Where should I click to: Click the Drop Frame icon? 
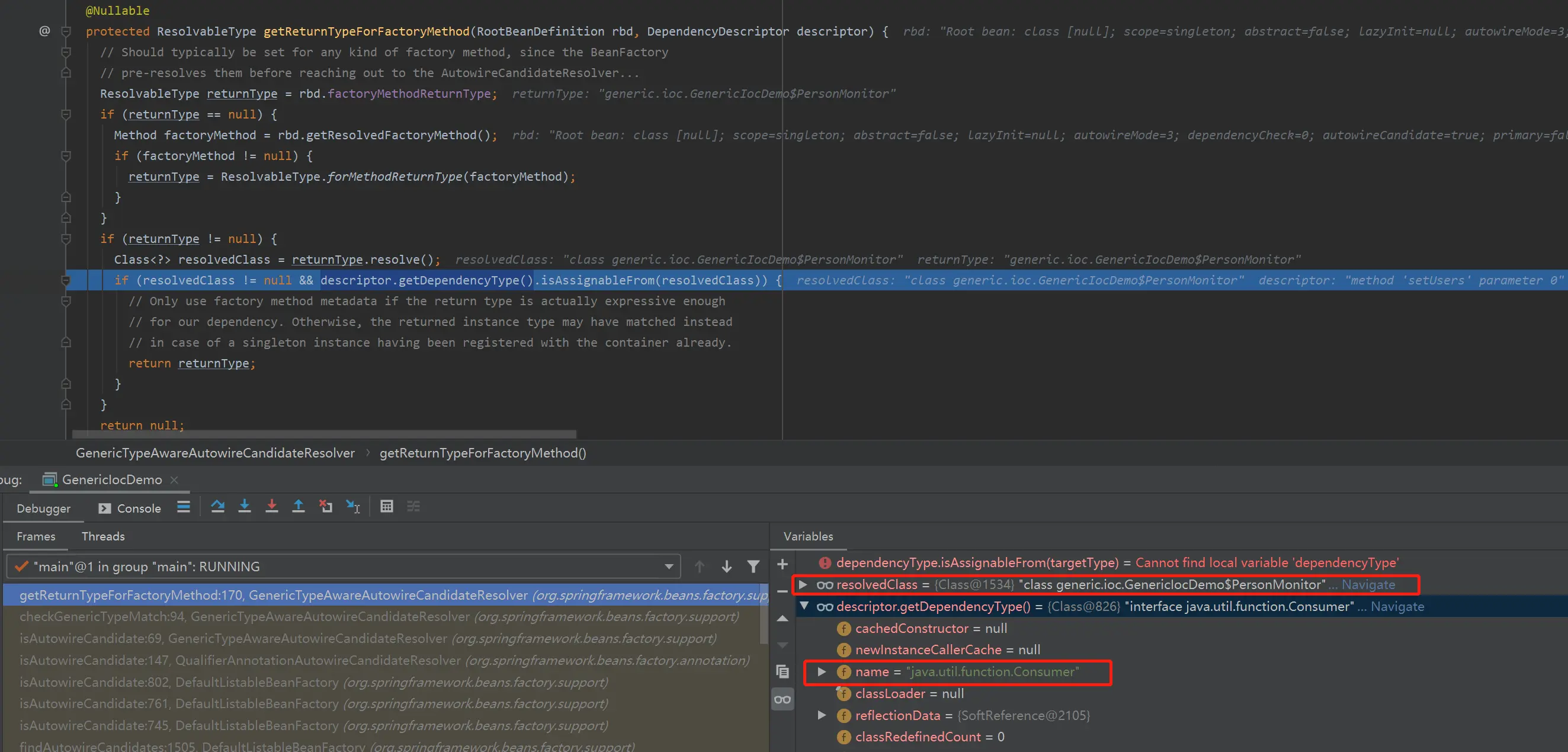pyautogui.click(x=326, y=506)
